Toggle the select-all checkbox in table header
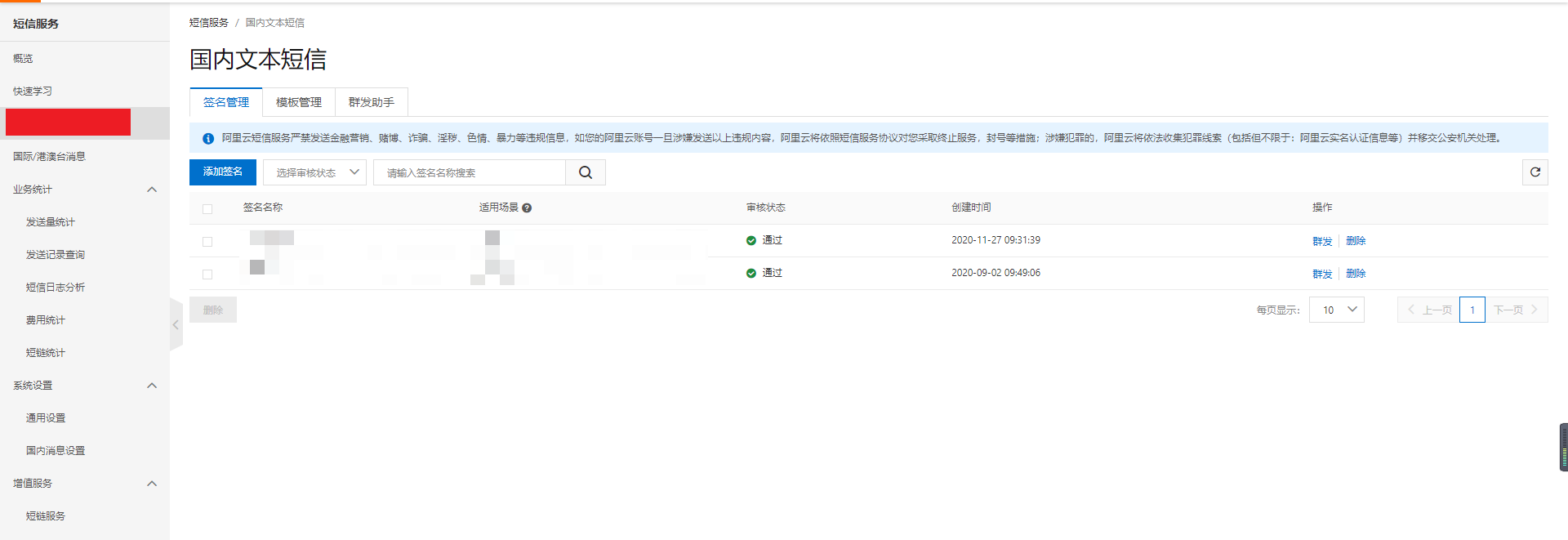This screenshot has width=1568, height=540. click(x=207, y=209)
